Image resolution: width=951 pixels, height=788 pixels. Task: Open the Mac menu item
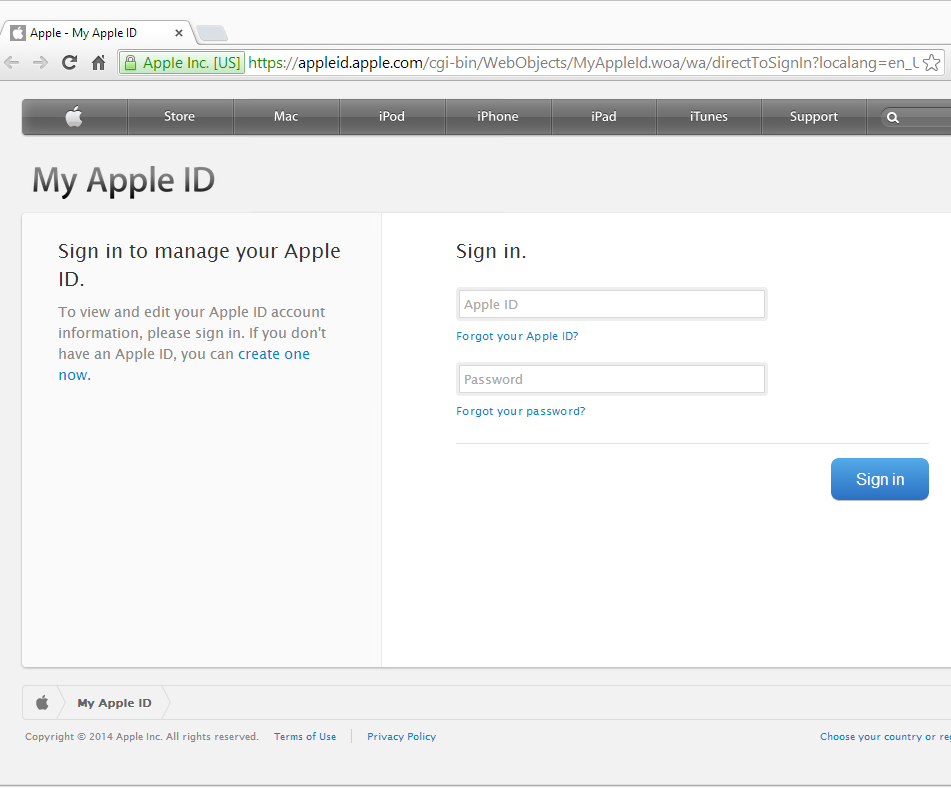point(286,116)
